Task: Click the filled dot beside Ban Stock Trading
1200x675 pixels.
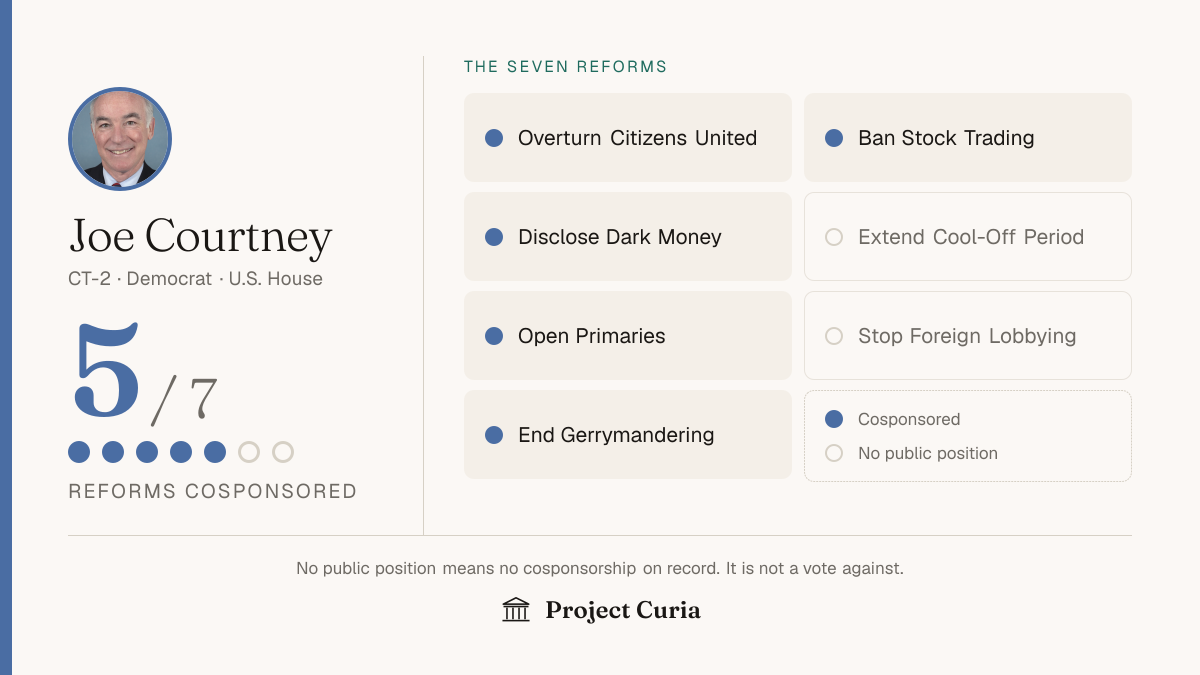Action: click(834, 138)
